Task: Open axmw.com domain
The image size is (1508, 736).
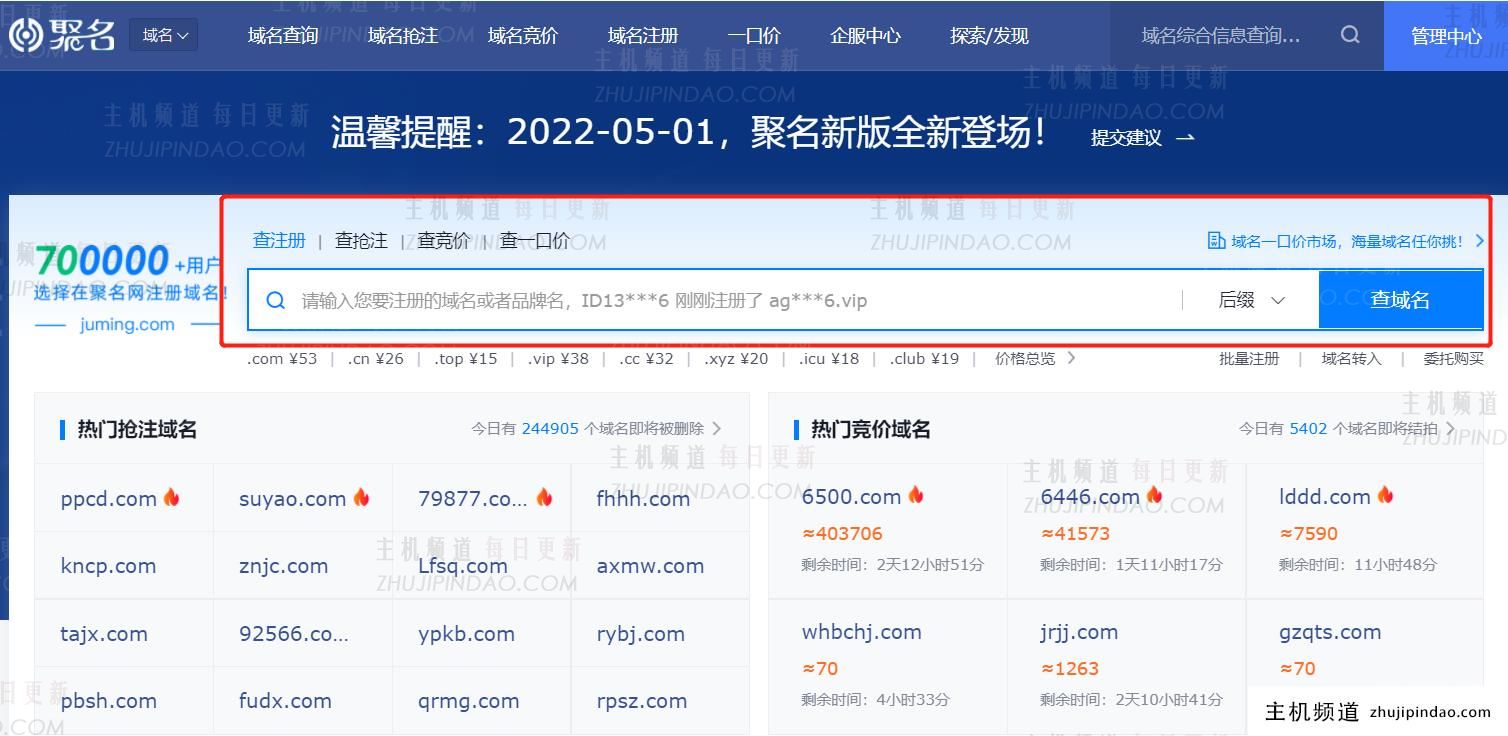Action: pyautogui.click(x=650, y=566)
